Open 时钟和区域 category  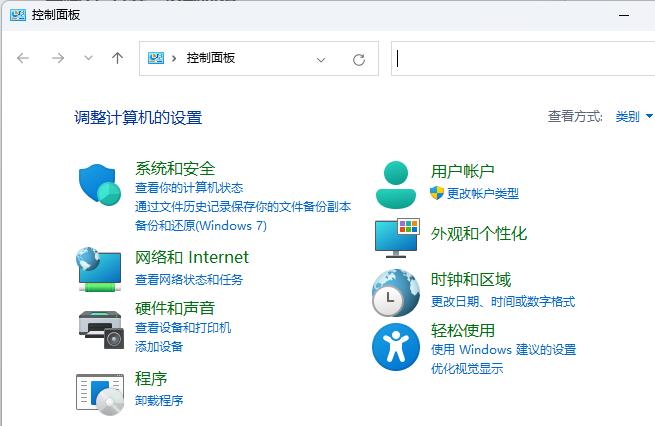point(471,279)
